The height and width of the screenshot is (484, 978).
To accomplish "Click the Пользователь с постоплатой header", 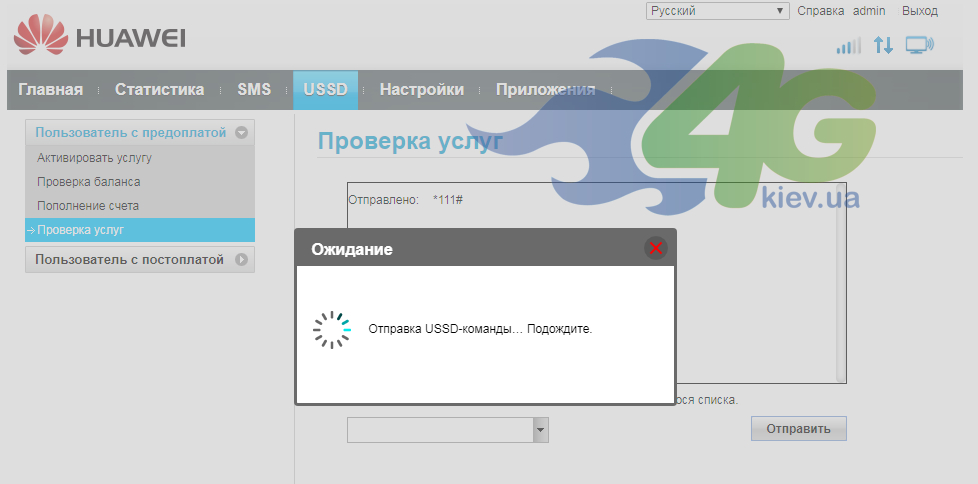I will click(140, 259).
